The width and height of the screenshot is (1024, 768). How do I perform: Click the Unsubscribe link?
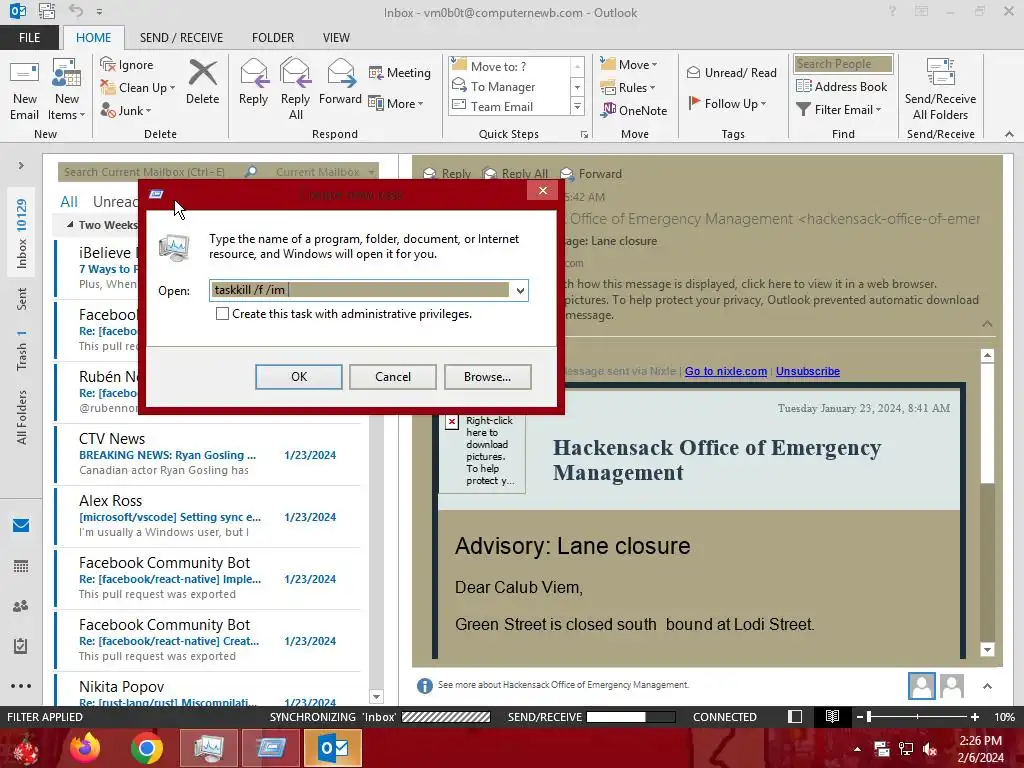tap(807, 371)
